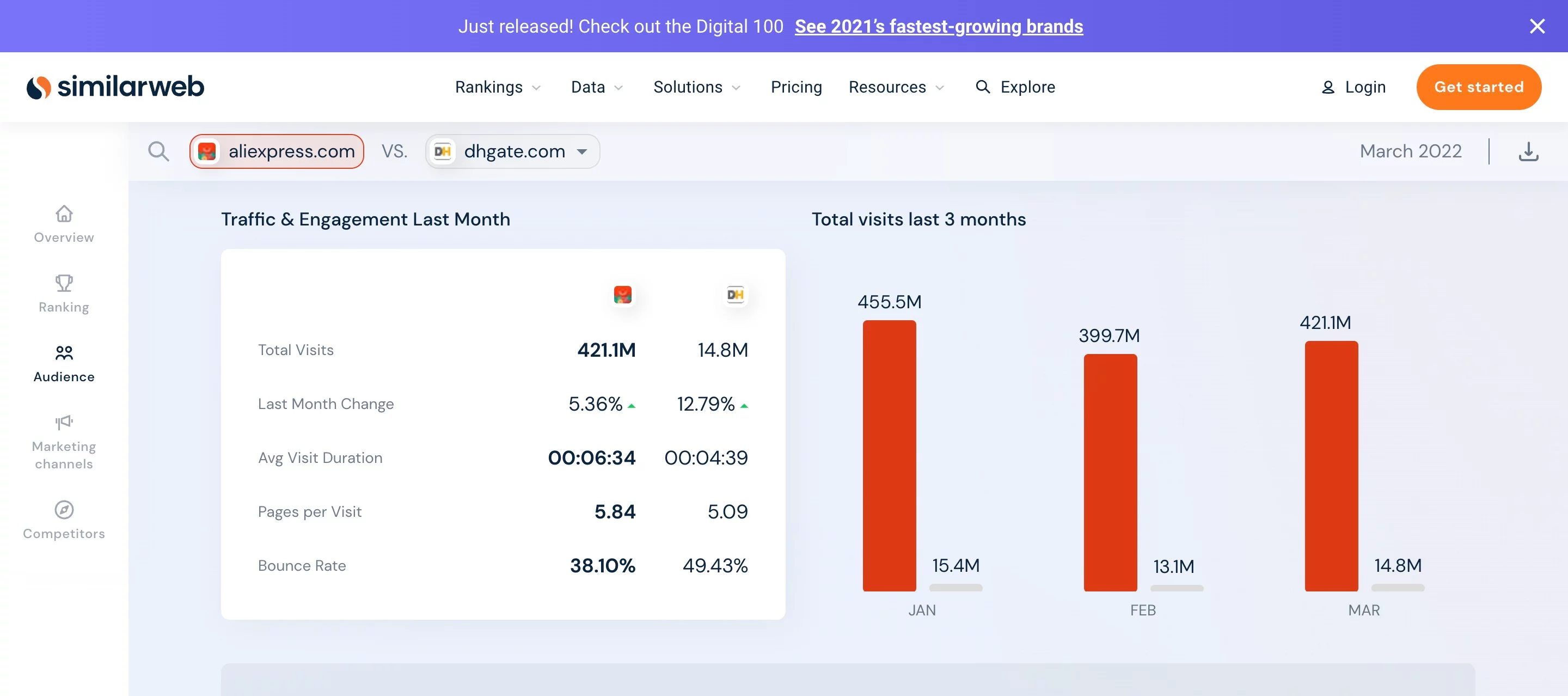
Task: Click the Similarweb logo
Action: 115,87
